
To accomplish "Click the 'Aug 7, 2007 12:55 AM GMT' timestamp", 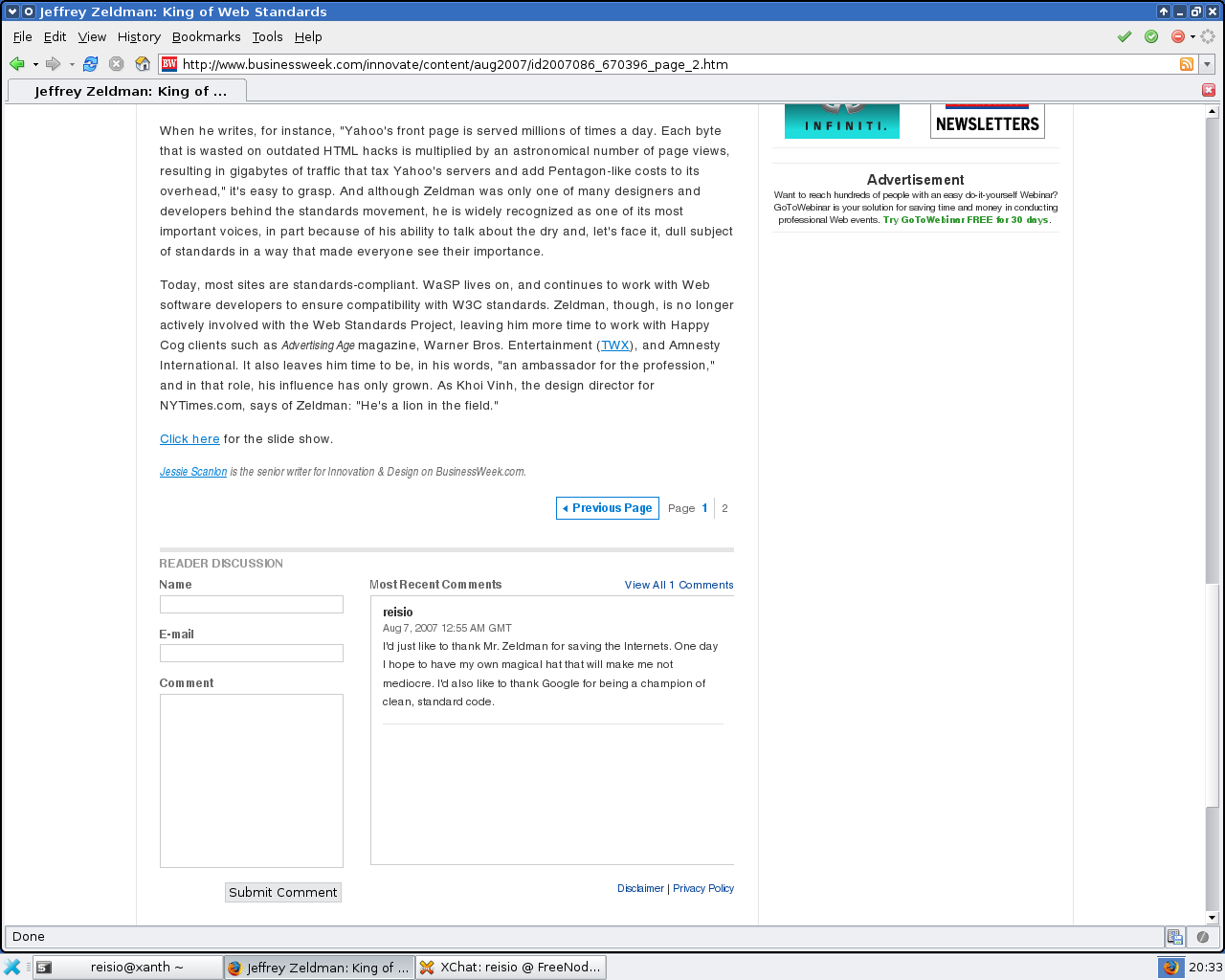I will 447,629.
